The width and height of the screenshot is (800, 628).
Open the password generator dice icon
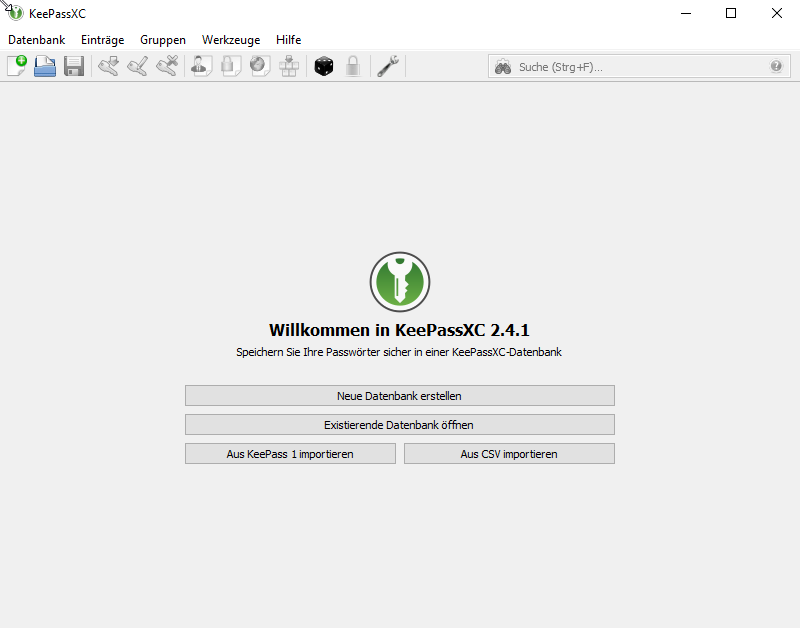click(x=323, y=66)
